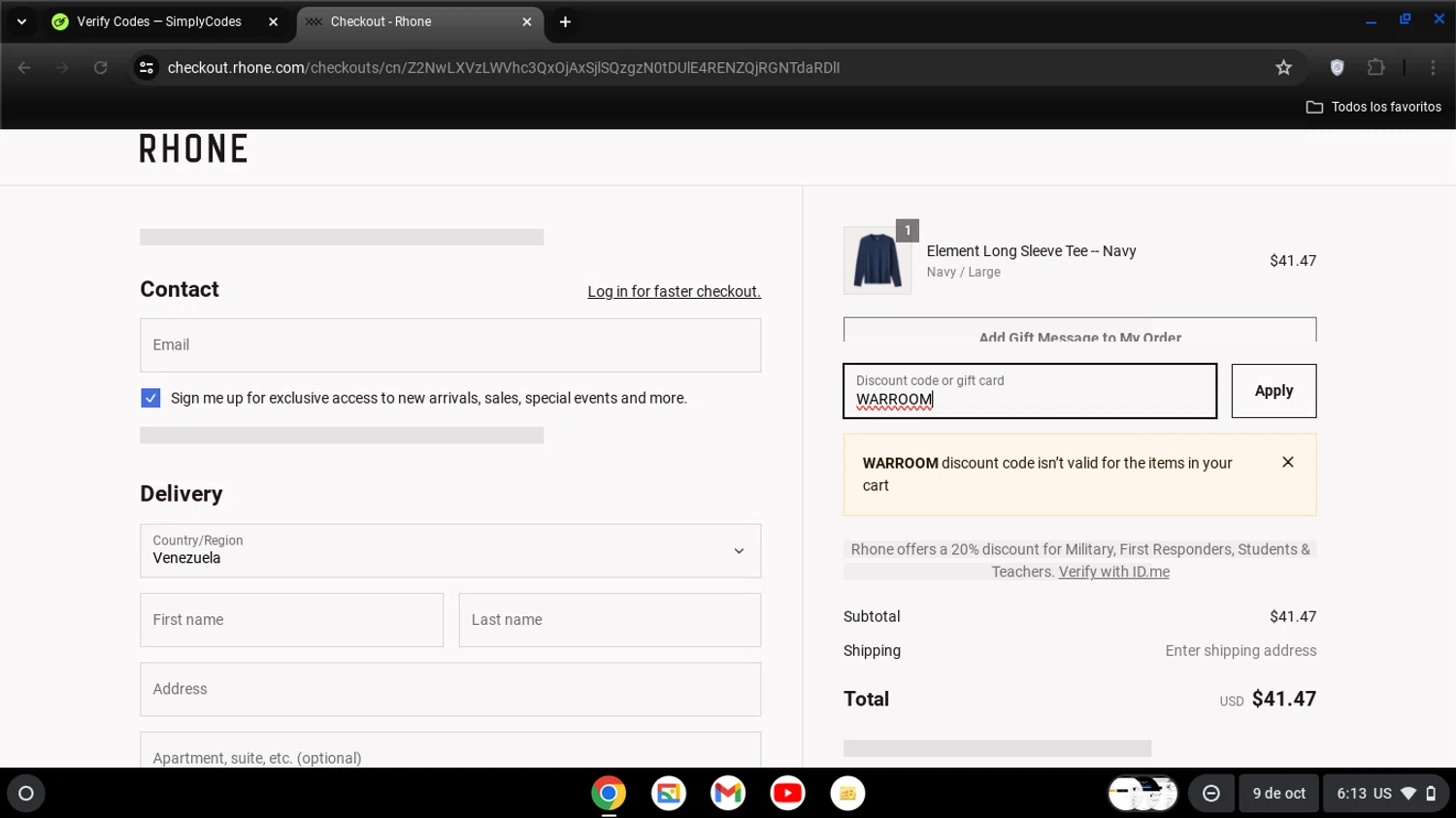Open Gmail from the shelf
This screenshot has width=1456, height=818.
(728, 794)
